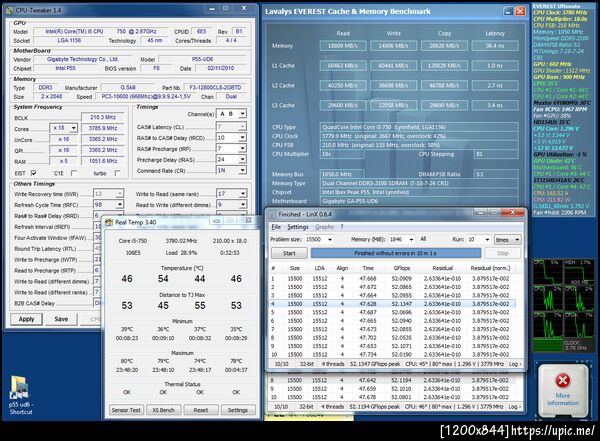Open the Refresh Cycle Time (tRFC) dropdown
Image resolution: width=600 pixels, height=441 pixels.
tap(119, 205)
